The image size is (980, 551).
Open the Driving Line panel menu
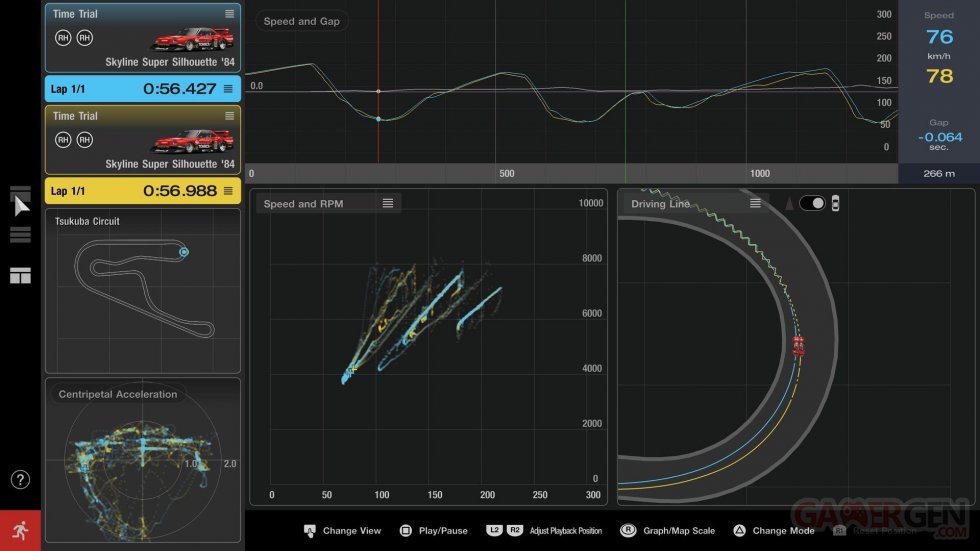point(755,203)
